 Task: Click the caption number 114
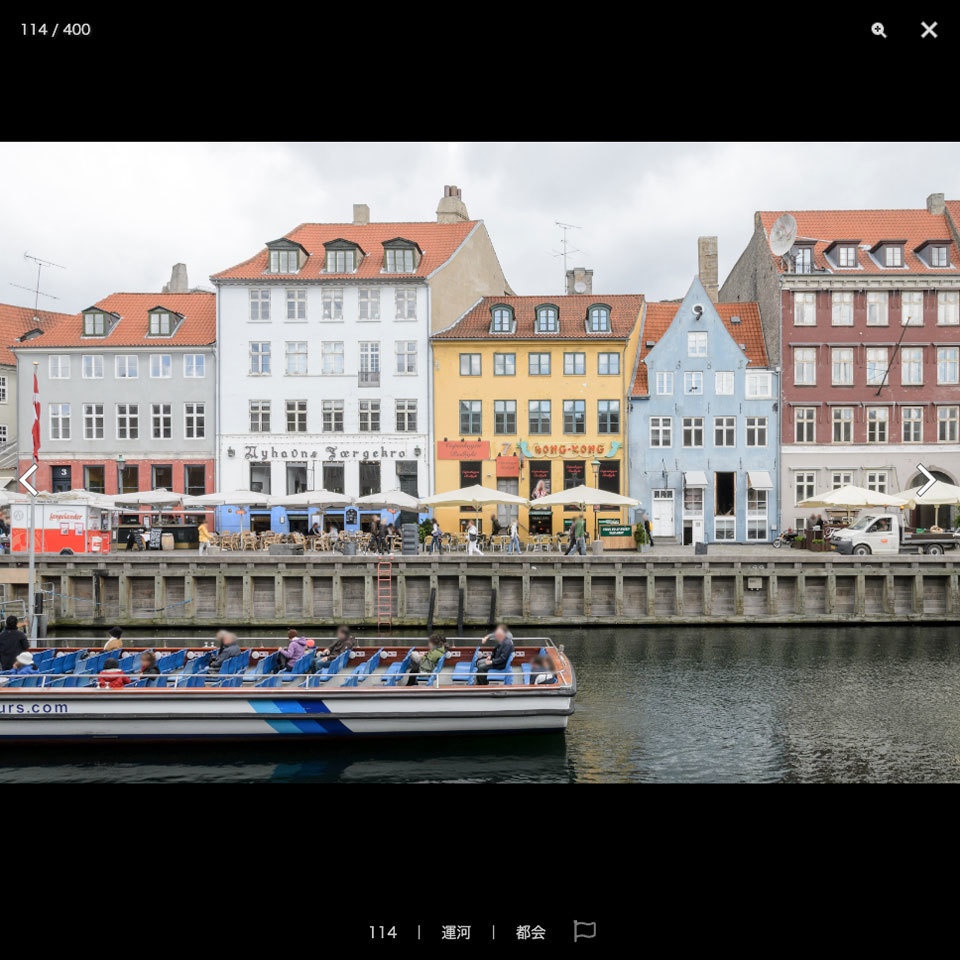coord(383,932)
